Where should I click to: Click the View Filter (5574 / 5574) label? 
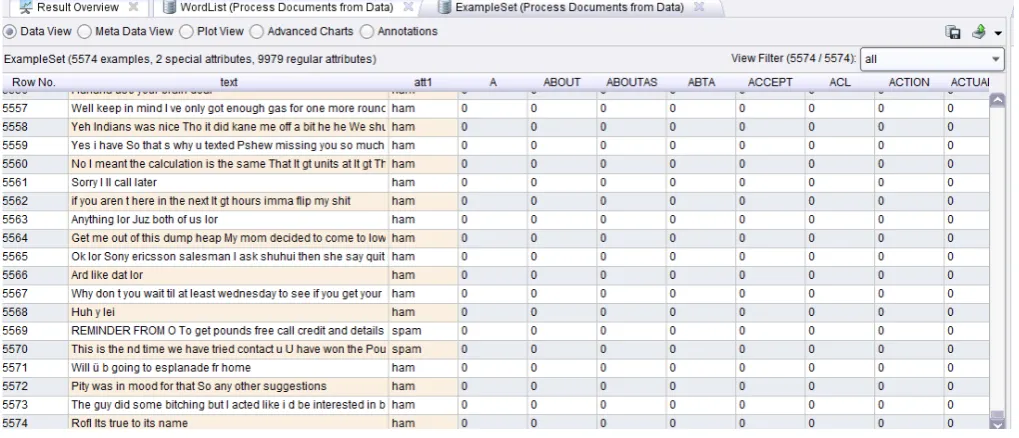point(793,58)
